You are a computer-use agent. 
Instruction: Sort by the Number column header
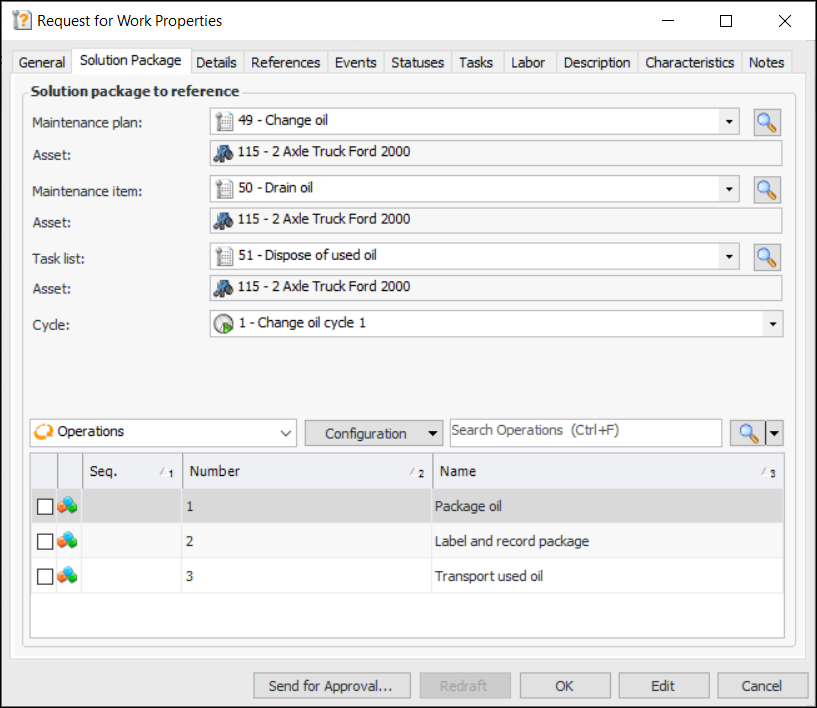pos(307,471)
